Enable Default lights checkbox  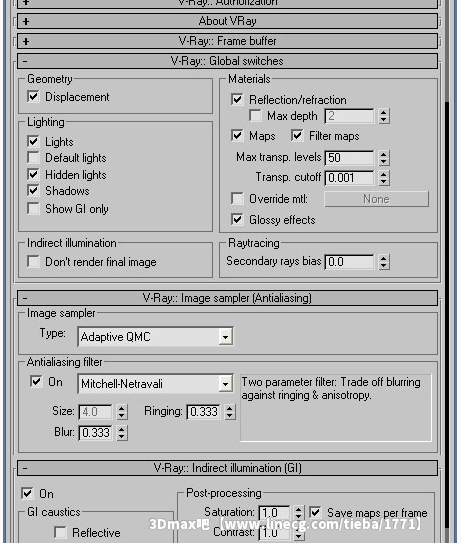coord(33,158)
